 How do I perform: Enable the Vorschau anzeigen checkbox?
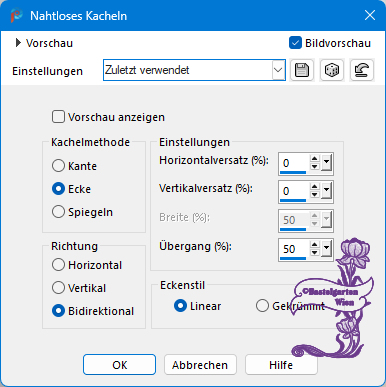tap(58, 117)
